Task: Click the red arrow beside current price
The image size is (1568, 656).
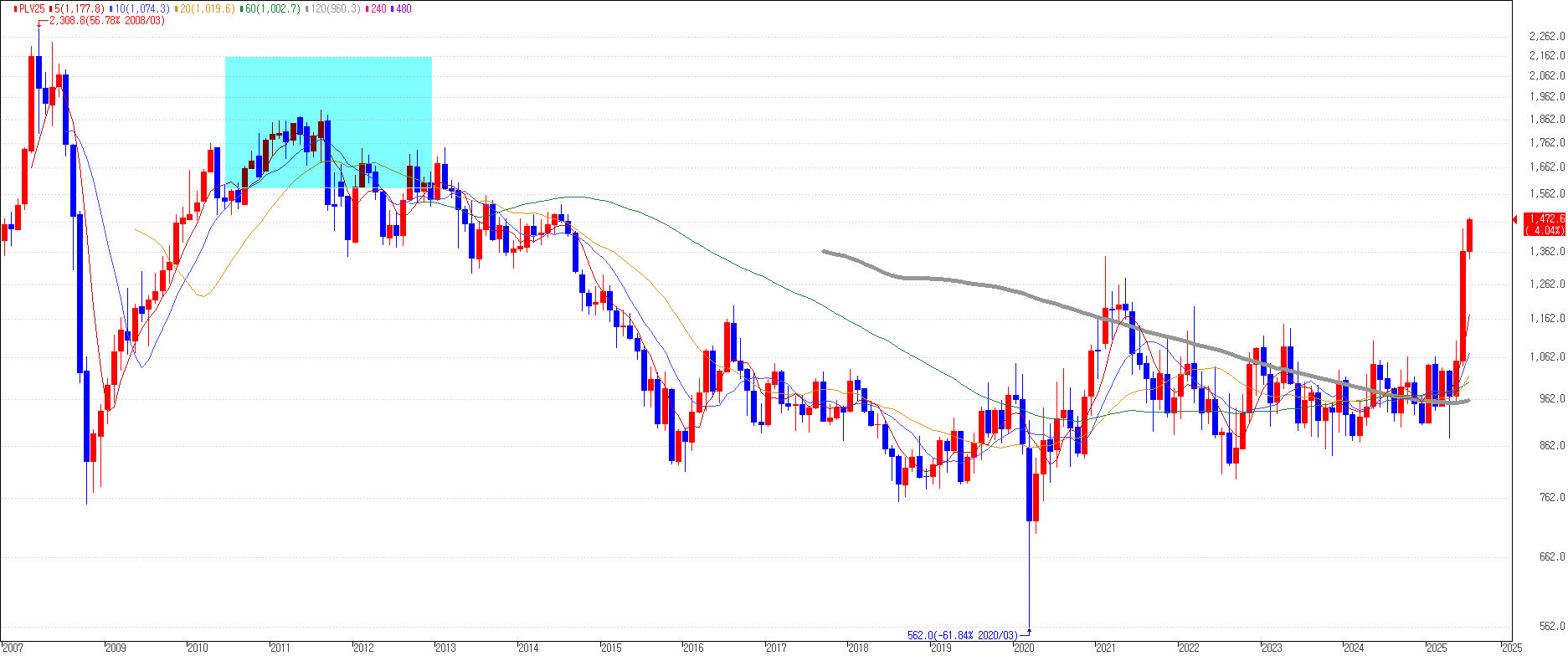Action: 1514,219
